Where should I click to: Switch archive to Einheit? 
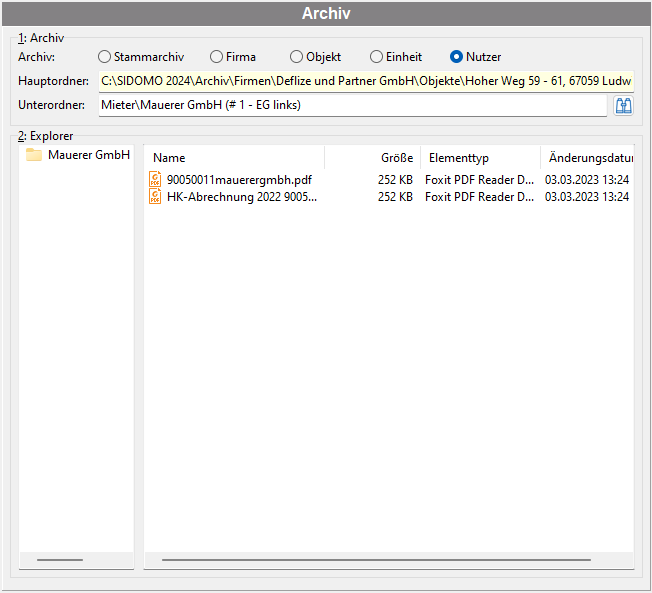point(376,57)
